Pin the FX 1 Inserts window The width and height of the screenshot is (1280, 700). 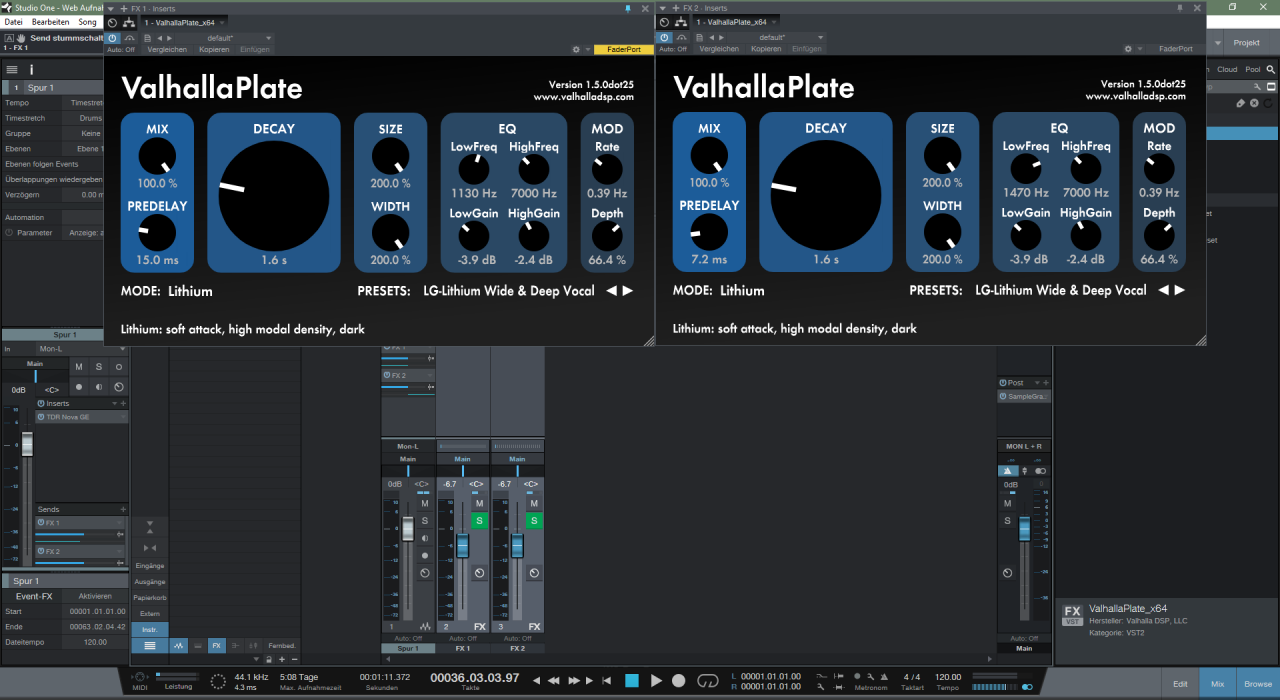[x=628, y=8]
